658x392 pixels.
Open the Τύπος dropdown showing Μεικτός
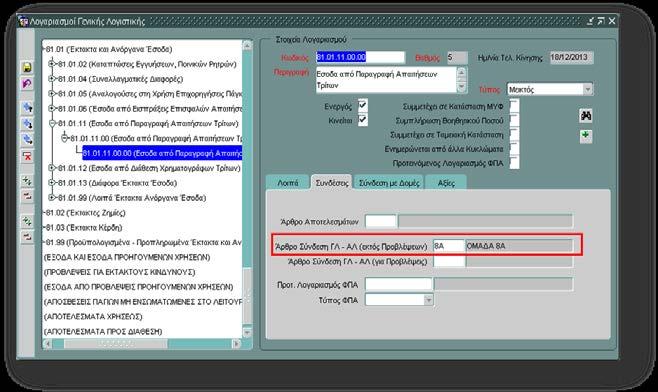click(588, 89)
